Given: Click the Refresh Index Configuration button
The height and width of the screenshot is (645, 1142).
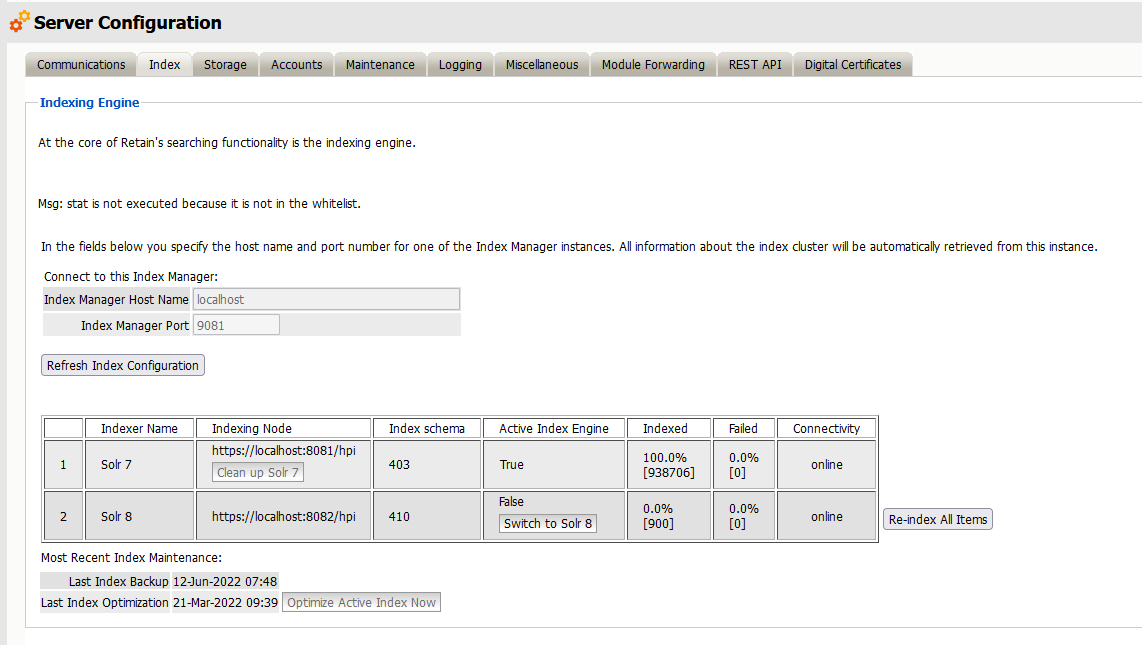Looking at the screenshot, I should tap(122, 365).
